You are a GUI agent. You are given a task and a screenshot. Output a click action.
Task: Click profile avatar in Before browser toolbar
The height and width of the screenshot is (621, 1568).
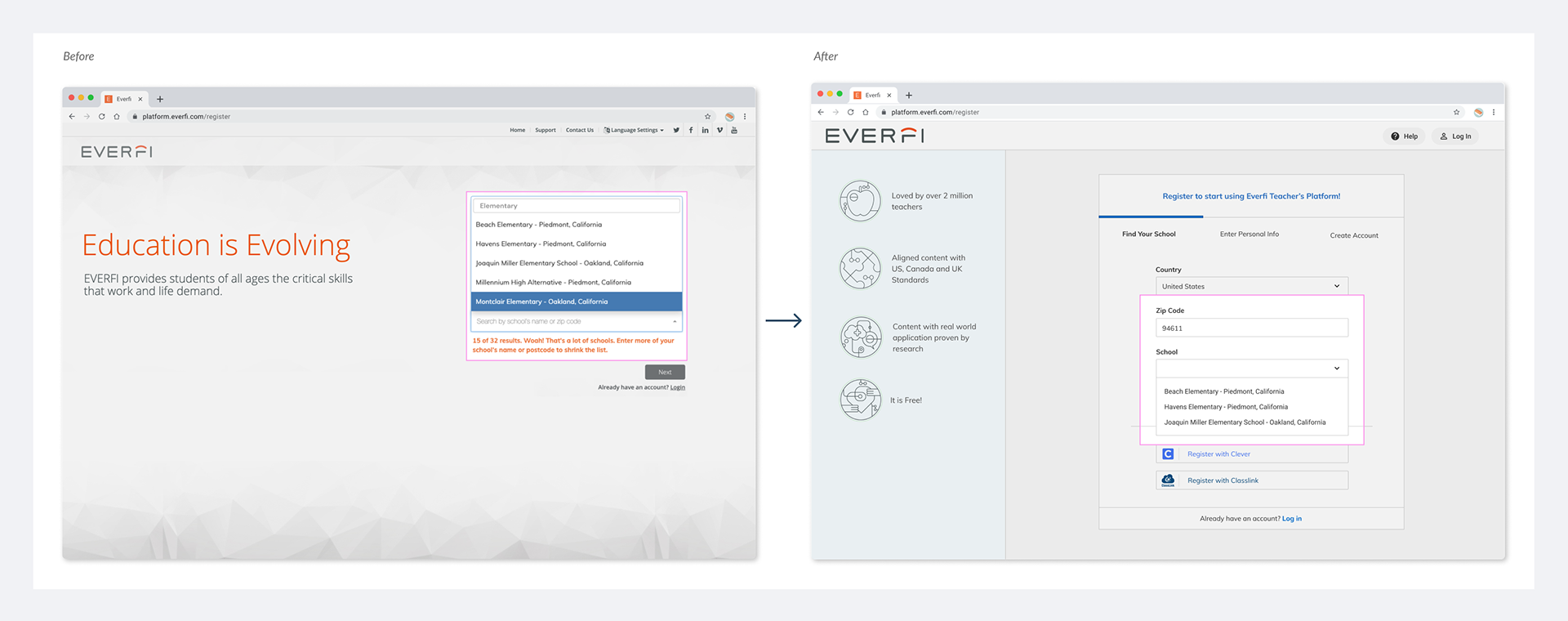click(729, 117)
